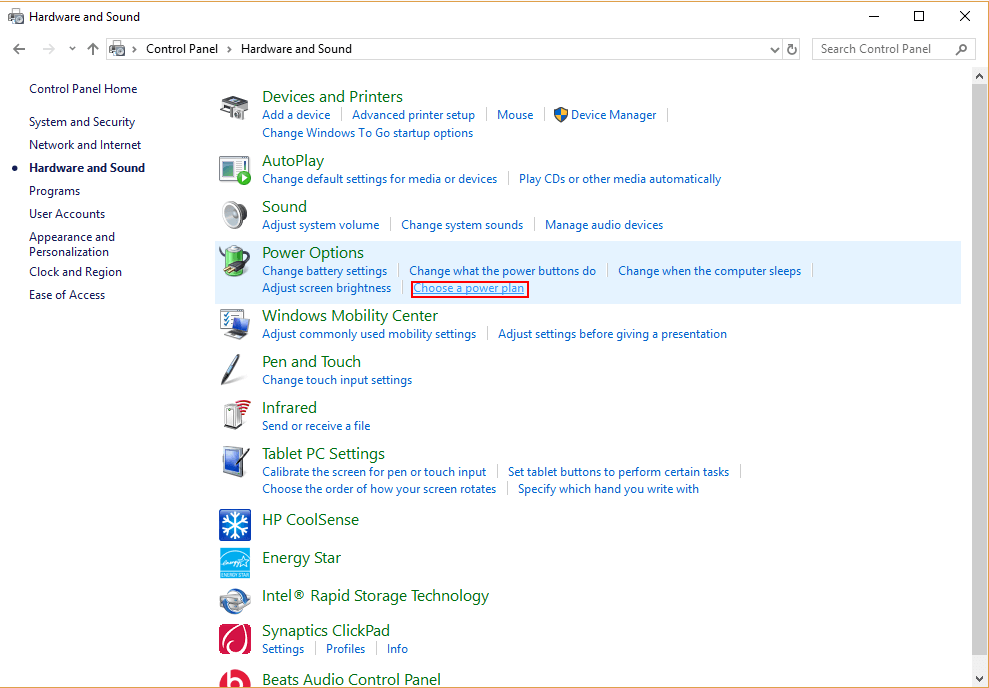Open Send or receive a file
989x688 pixels.
click(316, 426)
